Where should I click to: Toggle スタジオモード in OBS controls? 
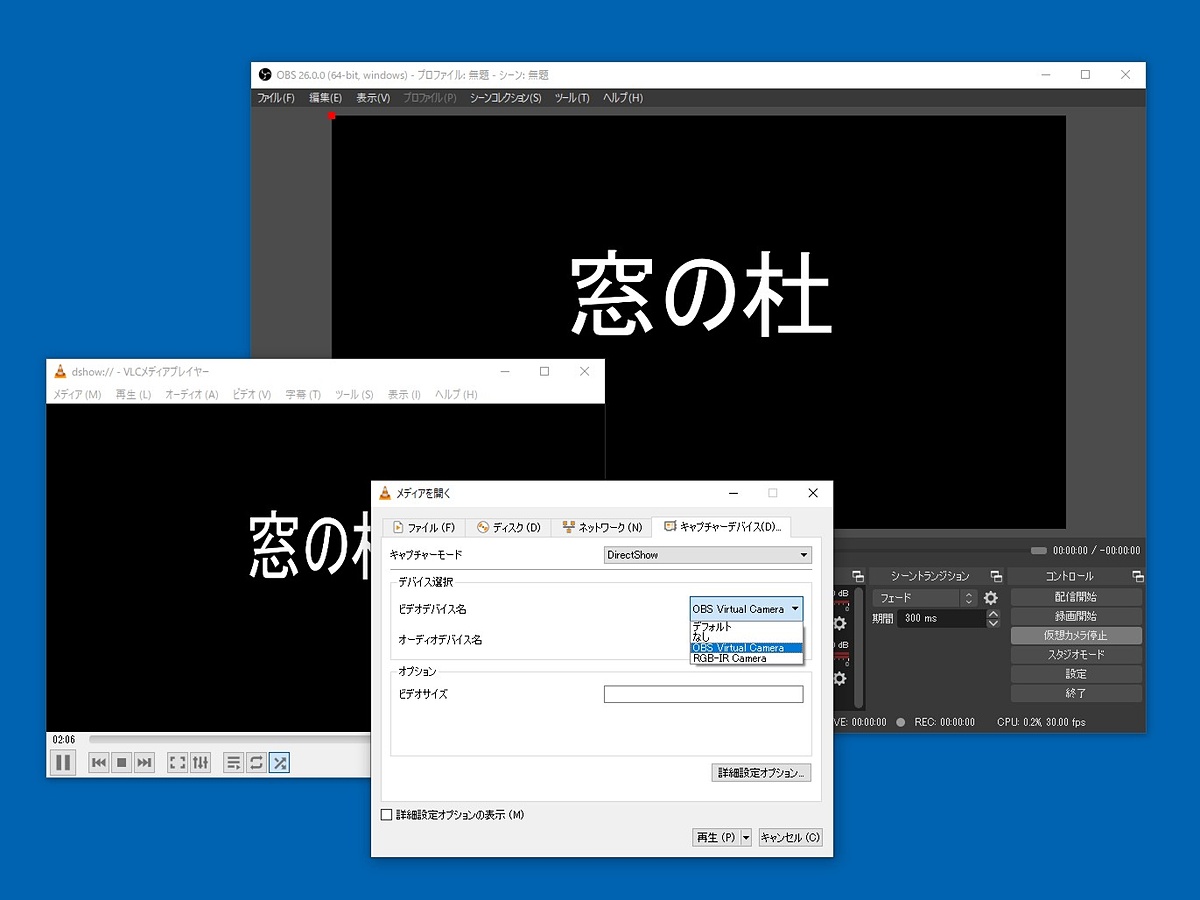point(1076,655)
